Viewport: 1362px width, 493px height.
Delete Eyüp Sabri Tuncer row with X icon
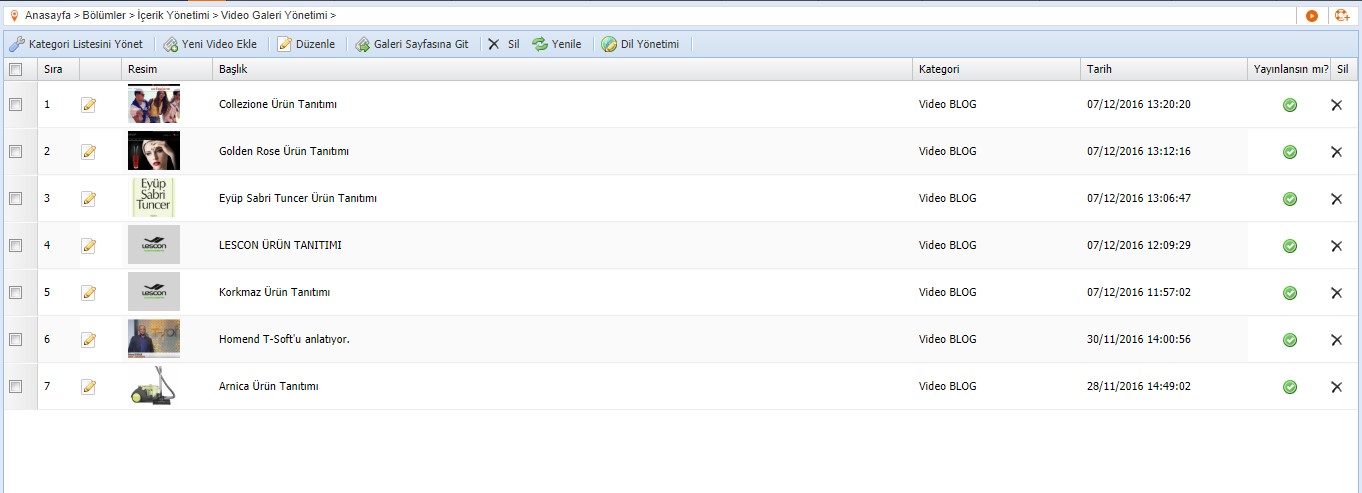click(x=1336, y=199)
